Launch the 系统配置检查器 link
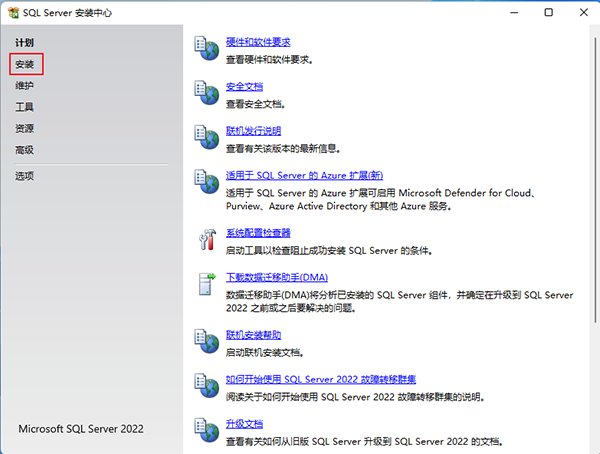This screenshot has width=600, height=454. (x=258, y=233)
